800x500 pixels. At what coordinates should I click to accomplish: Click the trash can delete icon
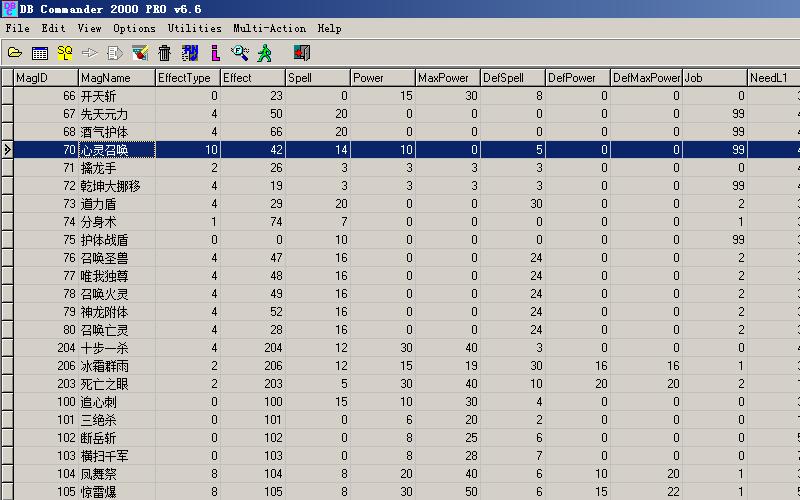click(165, 53)
